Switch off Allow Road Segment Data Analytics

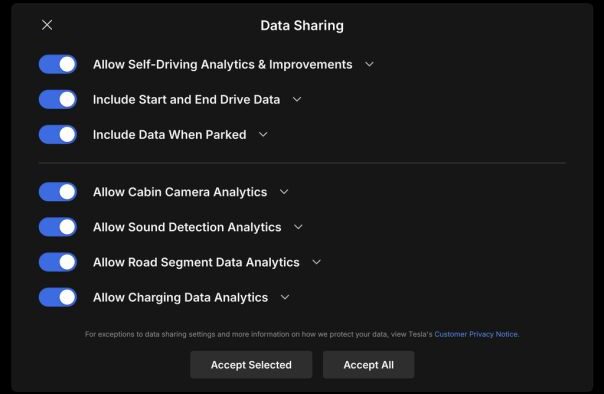(x=58, y=262)
